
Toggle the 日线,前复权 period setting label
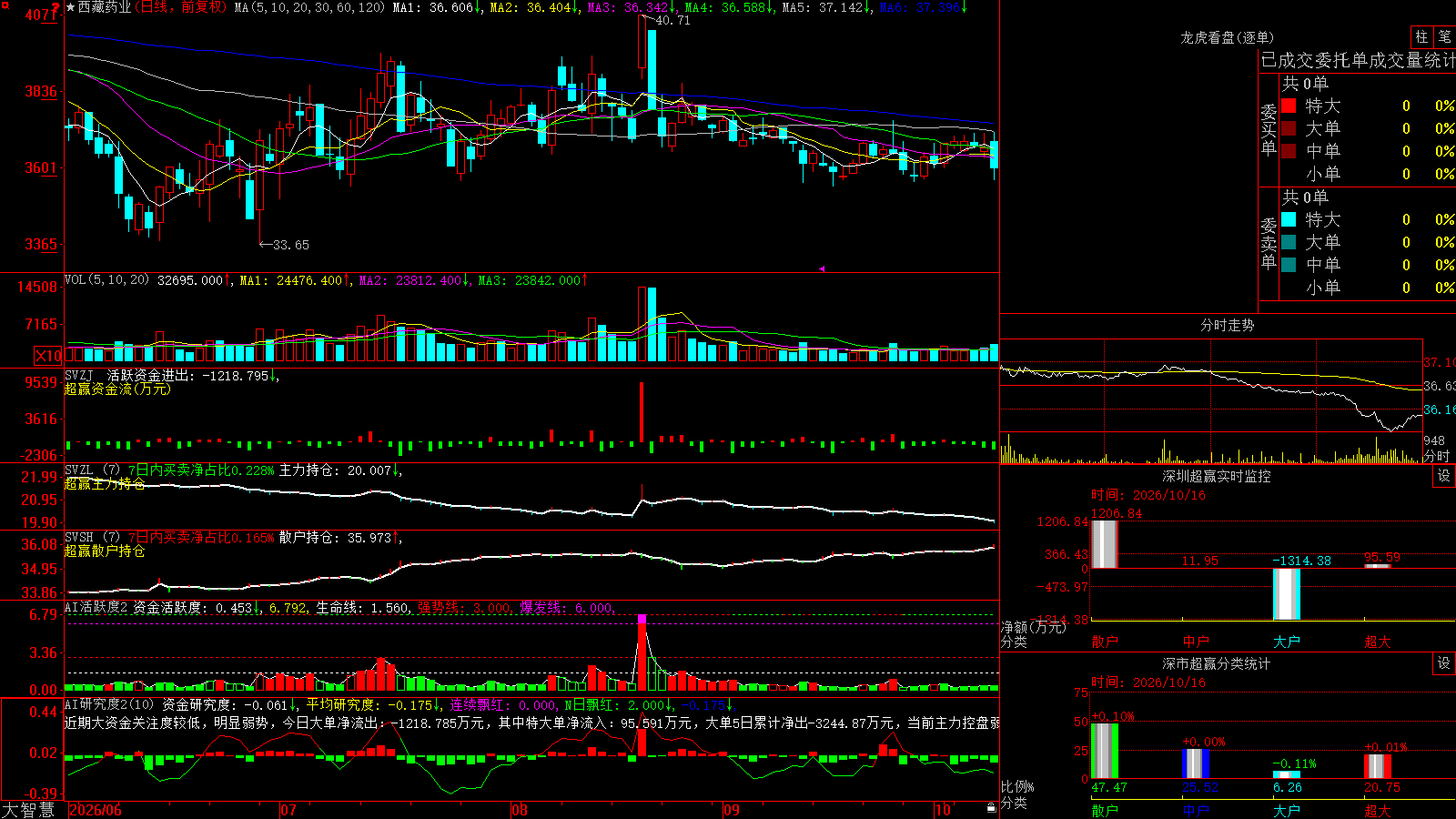181,7
